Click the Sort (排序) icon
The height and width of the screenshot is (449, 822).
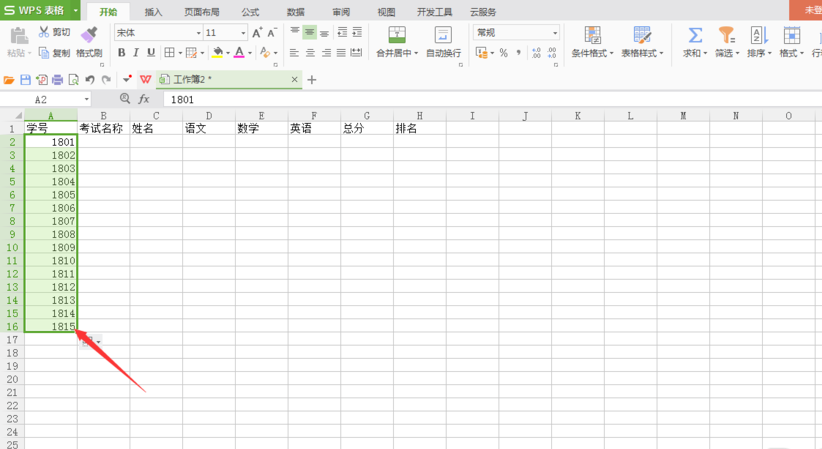[758, 35]
